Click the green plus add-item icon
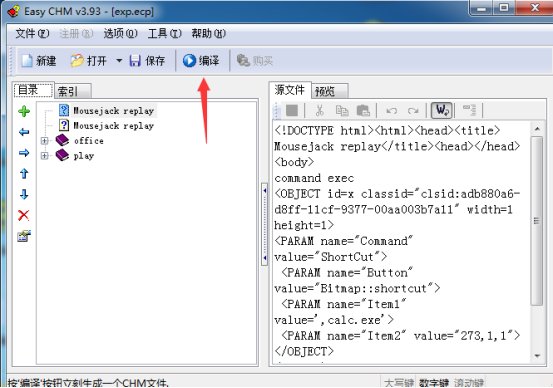553x388 pixels. point(24,111)
